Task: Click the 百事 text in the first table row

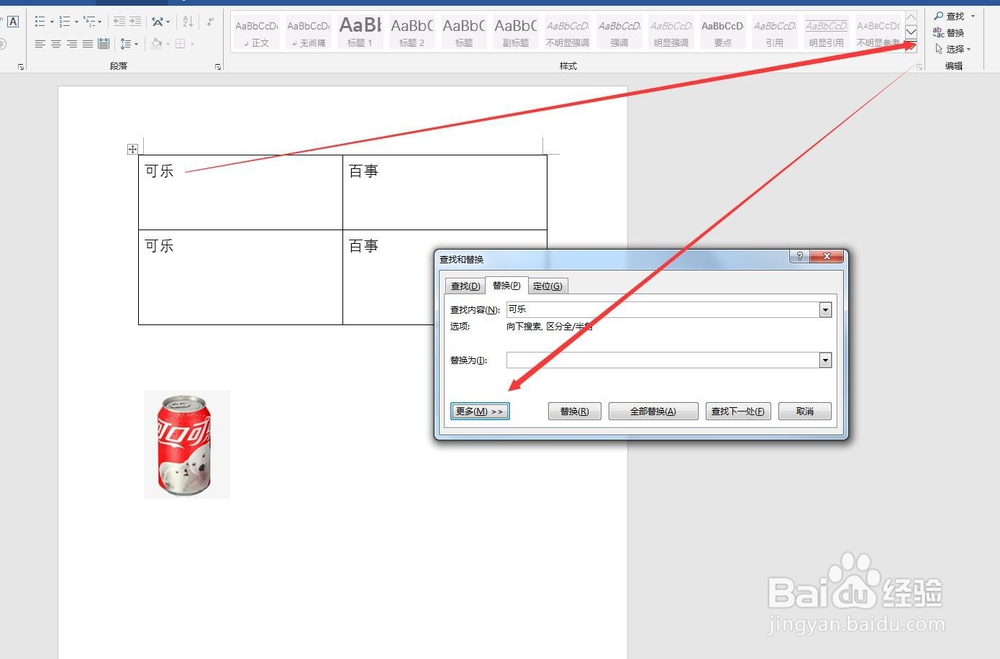Action: pyautogui.click(x=364, y=171)
